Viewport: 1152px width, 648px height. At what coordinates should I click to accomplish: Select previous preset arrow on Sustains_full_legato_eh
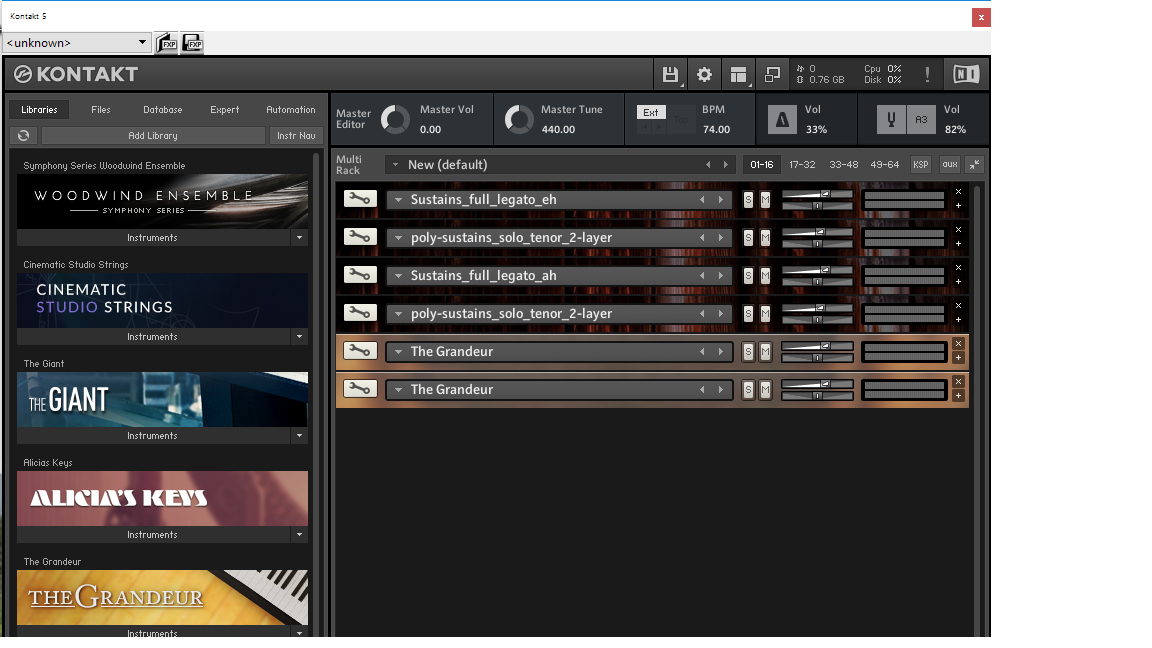tap(702, 199)
